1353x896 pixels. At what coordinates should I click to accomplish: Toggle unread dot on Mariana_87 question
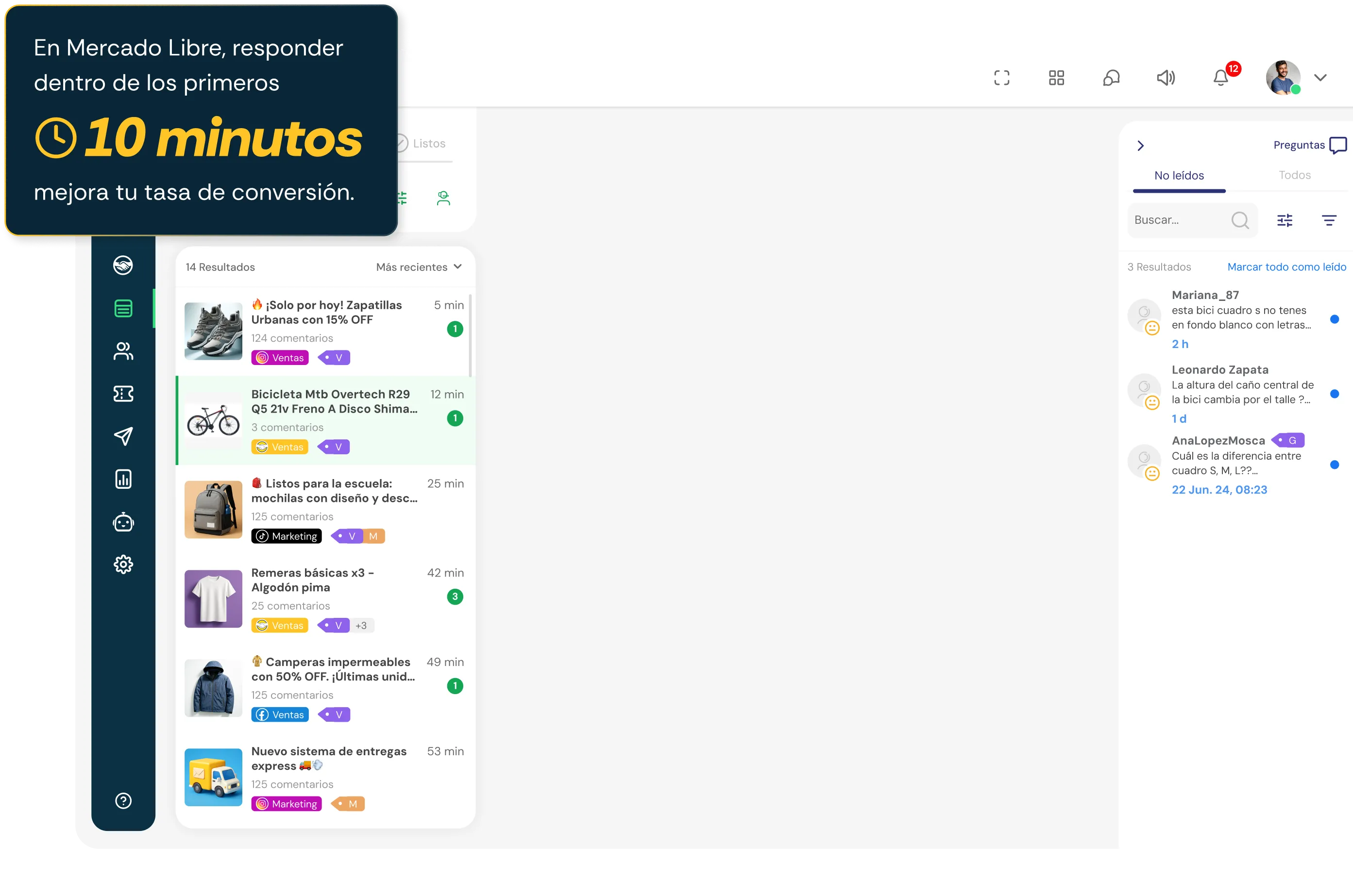[x=1334, y=319]
